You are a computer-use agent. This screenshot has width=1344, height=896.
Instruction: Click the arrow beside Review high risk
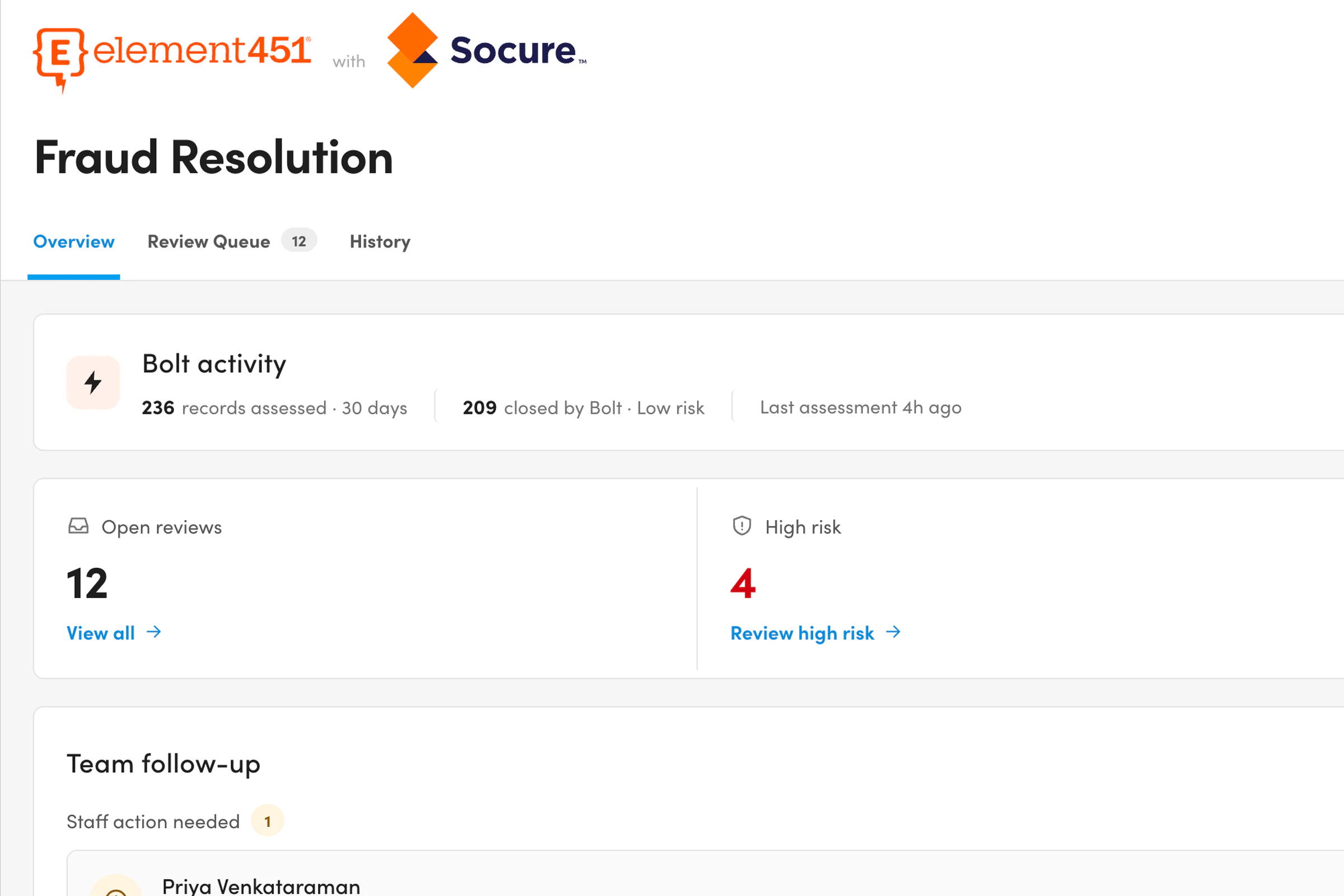click(893, 632)
